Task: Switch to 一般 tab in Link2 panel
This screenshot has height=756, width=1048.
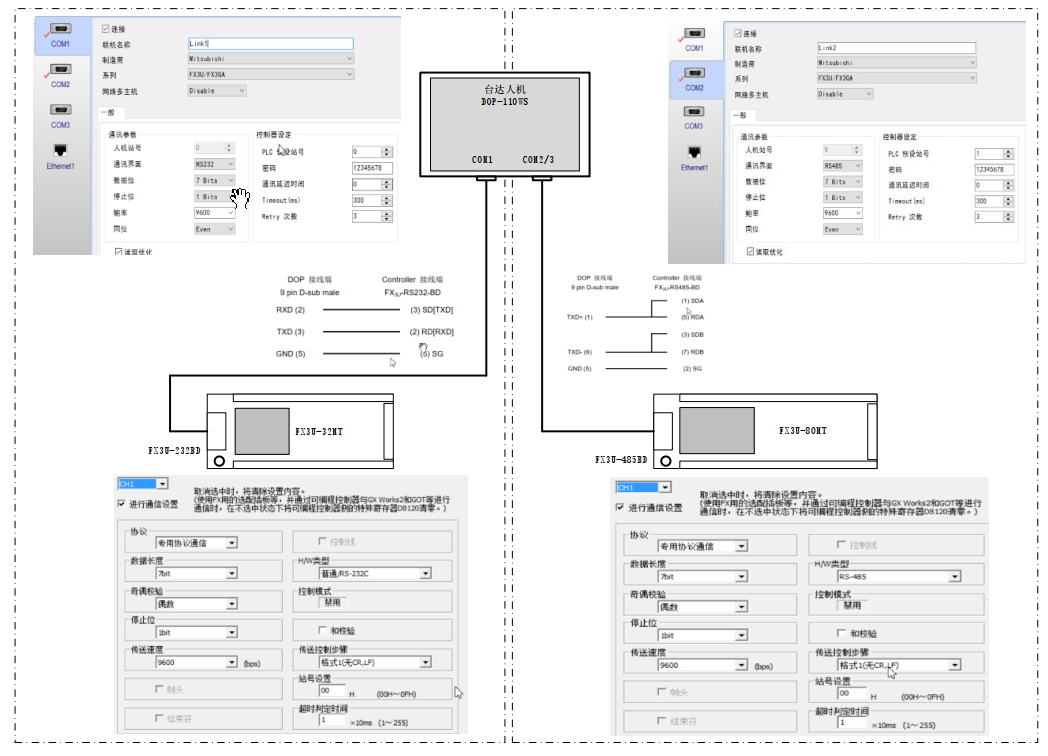Action: point(740,114)
